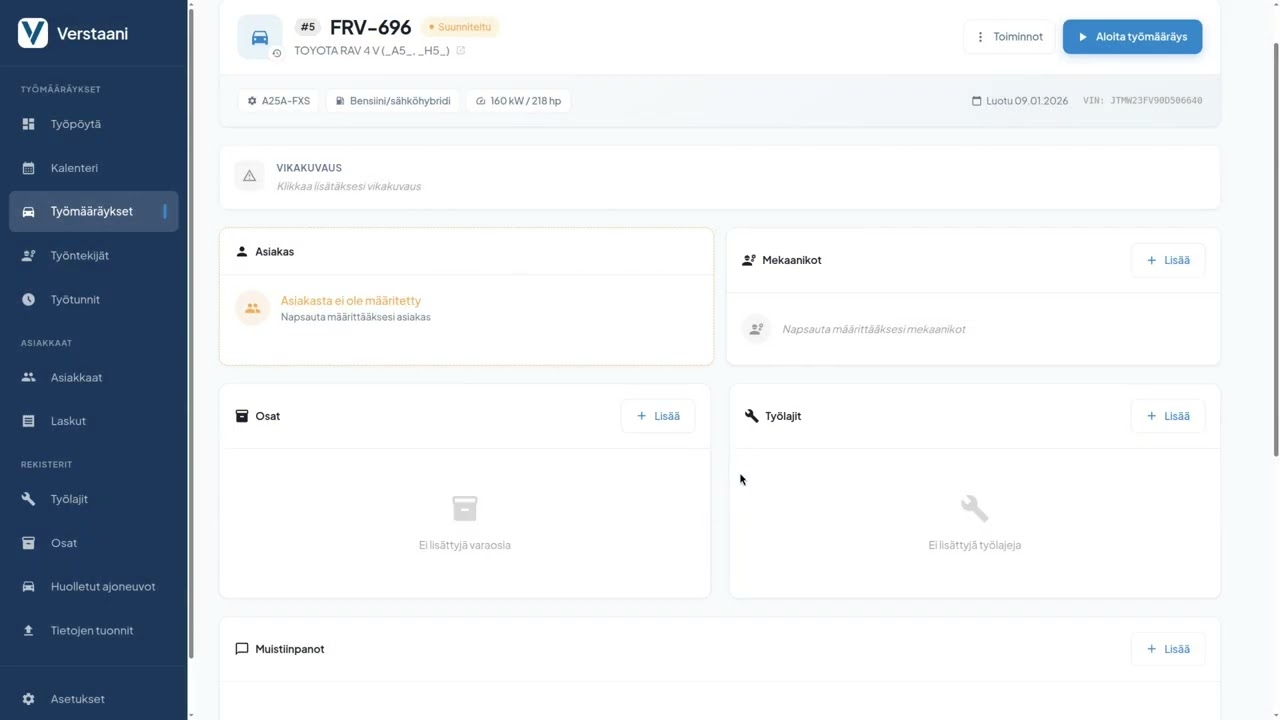Add mechanic using Mekaanikot Lisää button
This screenshot has height=720, width=1280.
click(1168, 260)
